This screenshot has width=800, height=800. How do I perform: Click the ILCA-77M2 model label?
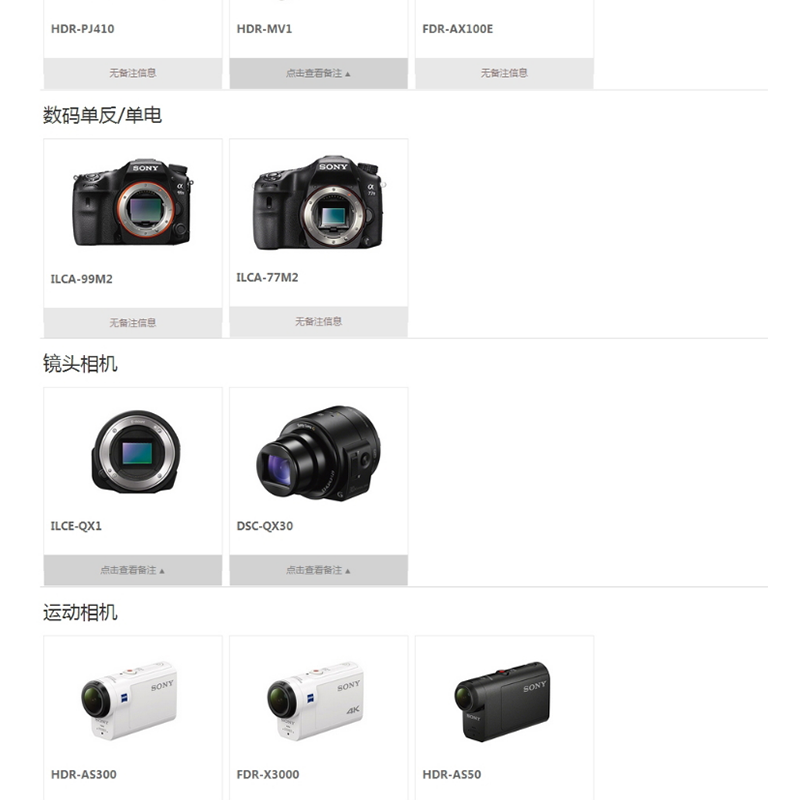point(267,278)
